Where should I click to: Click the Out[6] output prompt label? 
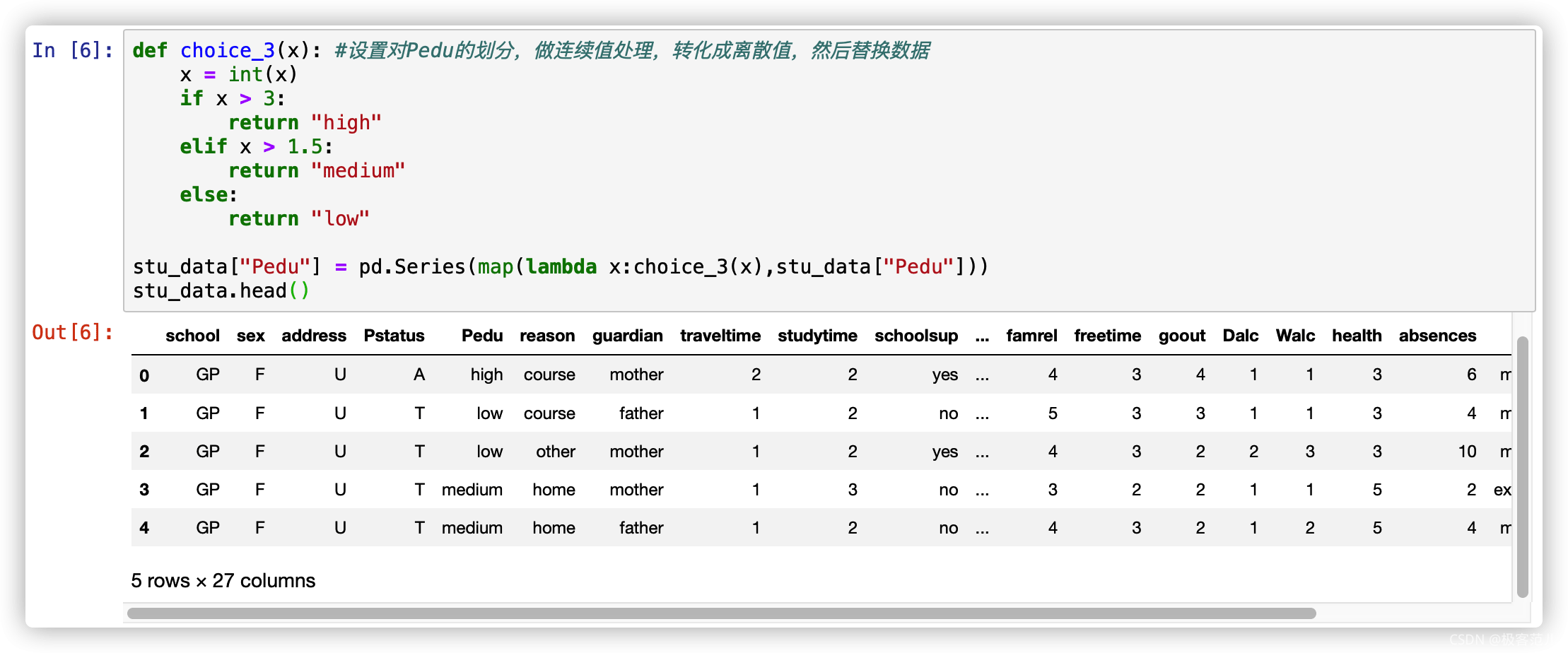(72, 332)
